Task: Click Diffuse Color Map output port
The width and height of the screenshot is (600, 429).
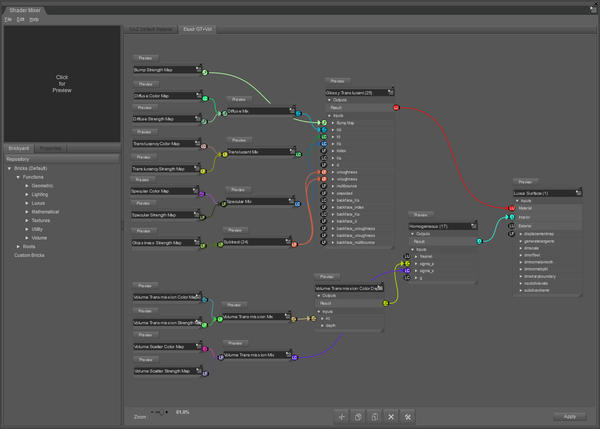Action: pyautogui.click(x=205, y=98)
